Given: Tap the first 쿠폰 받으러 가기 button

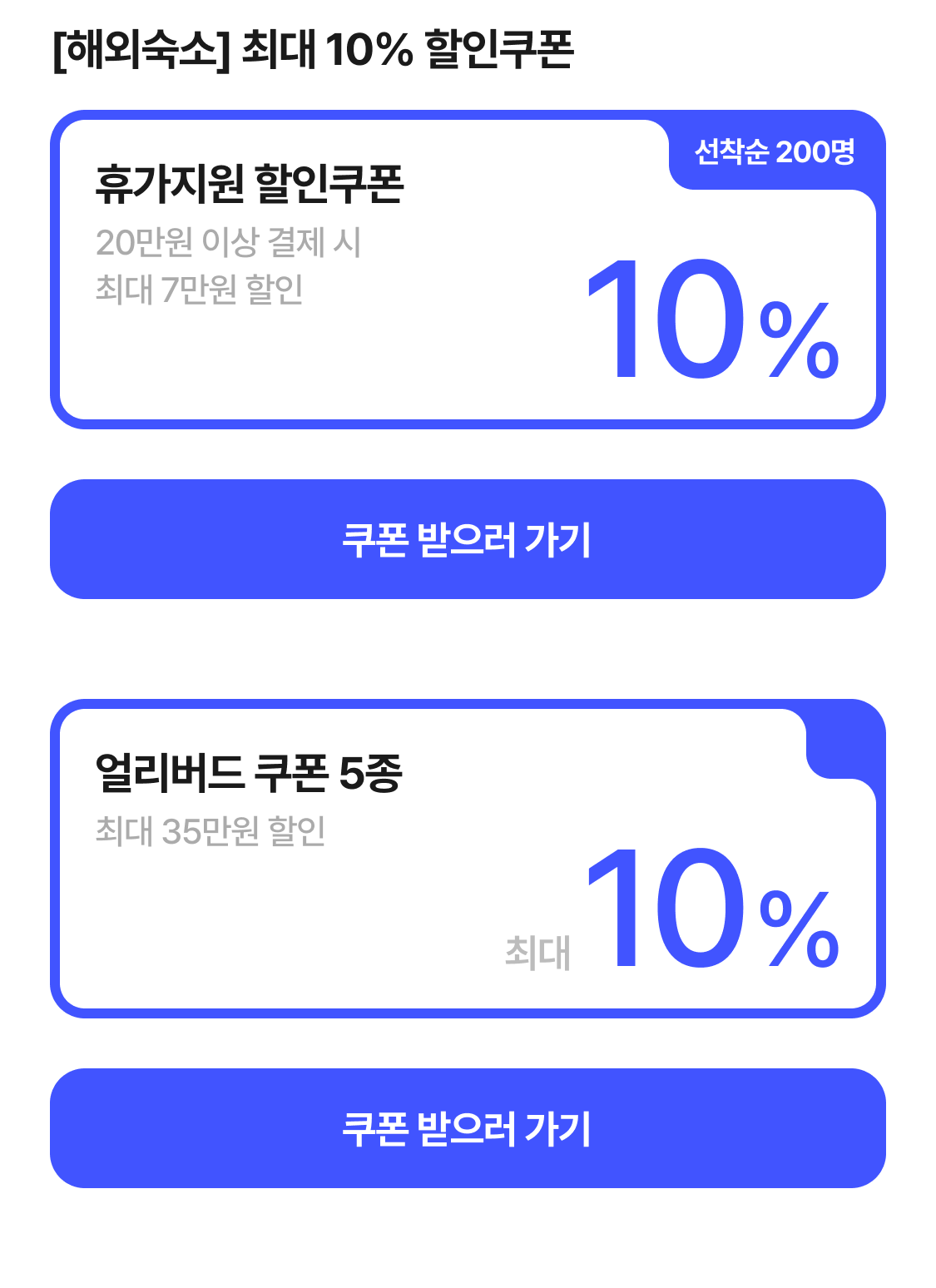Looking at the screenshot, I should 468,539.
